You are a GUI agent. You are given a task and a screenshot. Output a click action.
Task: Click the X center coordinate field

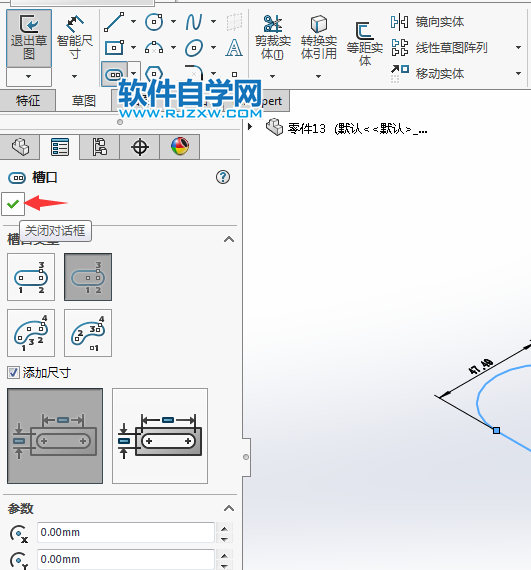click(x=126, y=533)
